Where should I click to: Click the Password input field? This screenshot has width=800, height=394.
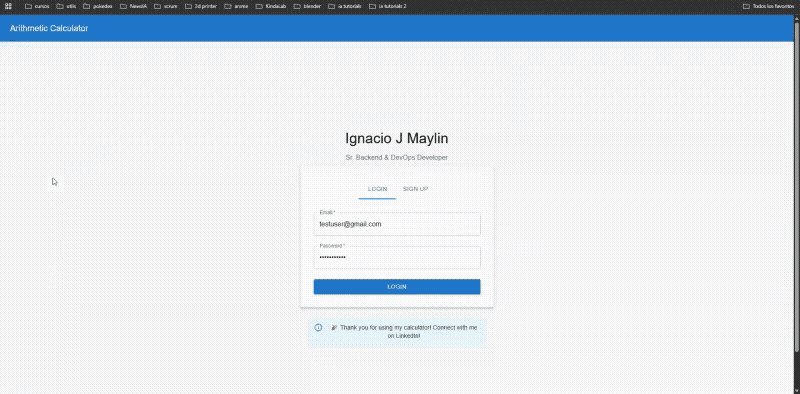coord(397,257)
